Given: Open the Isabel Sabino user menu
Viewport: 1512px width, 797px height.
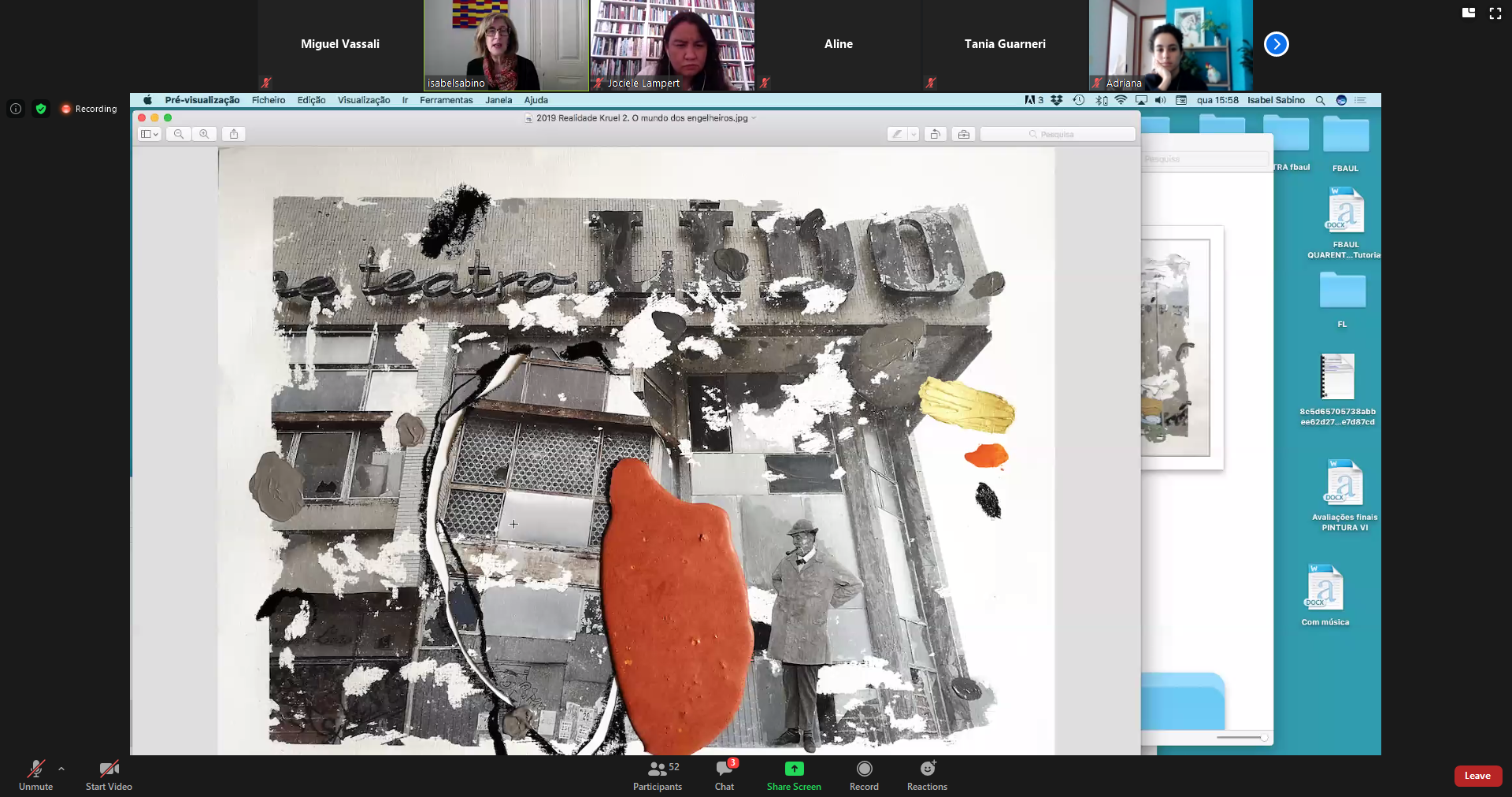Looking at the screenshot, I should coord(1276,100).
